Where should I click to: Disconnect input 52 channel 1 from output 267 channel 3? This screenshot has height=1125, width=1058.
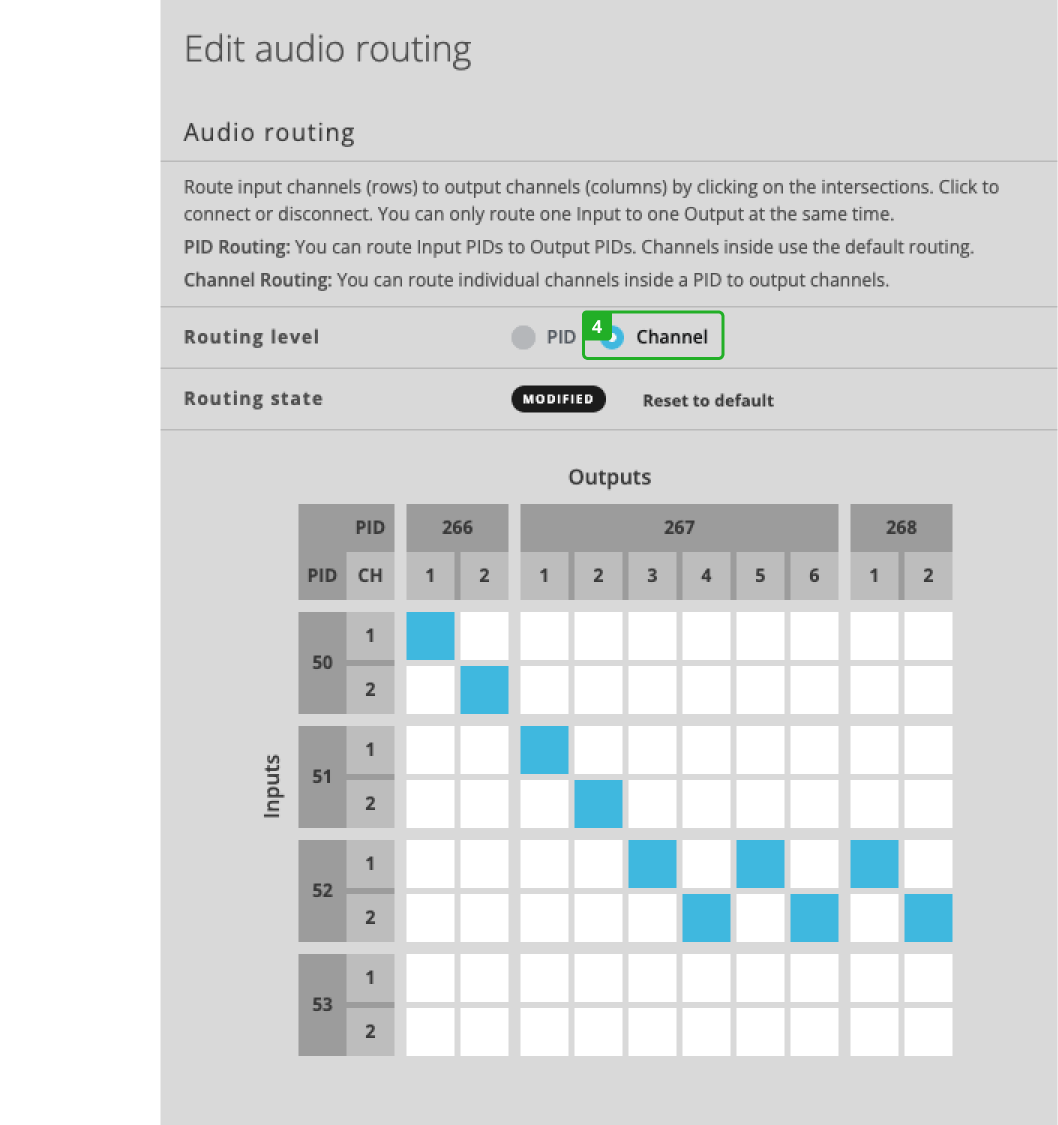[x=652, y=864]
